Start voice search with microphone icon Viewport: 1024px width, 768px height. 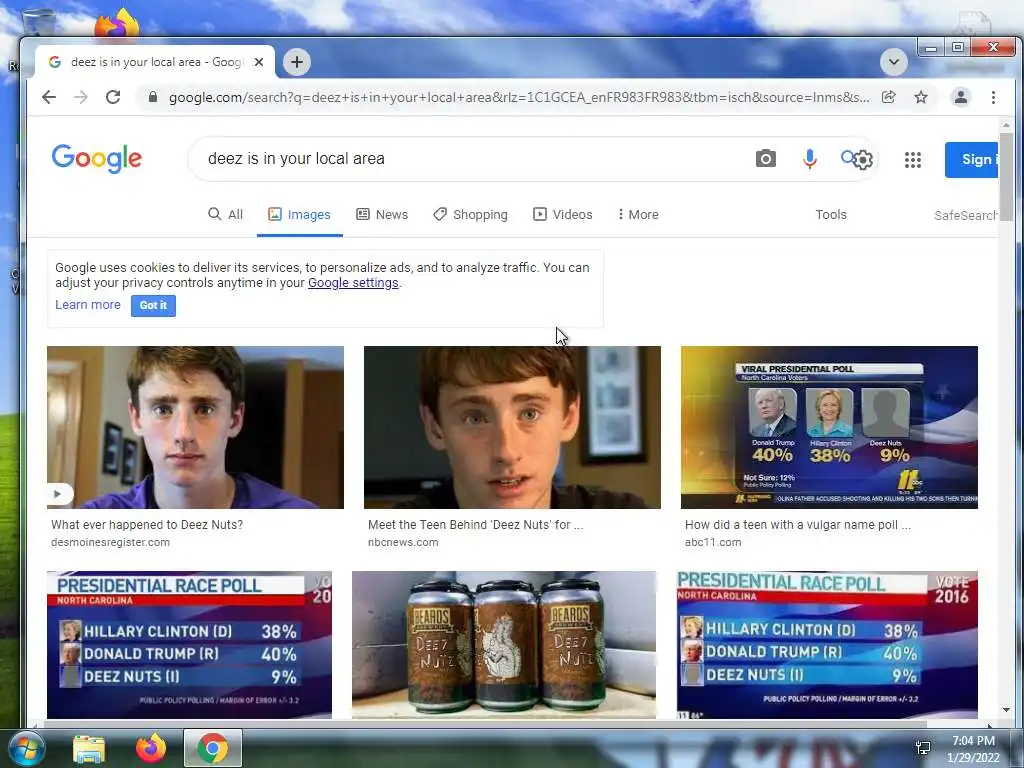click(810, 159)
